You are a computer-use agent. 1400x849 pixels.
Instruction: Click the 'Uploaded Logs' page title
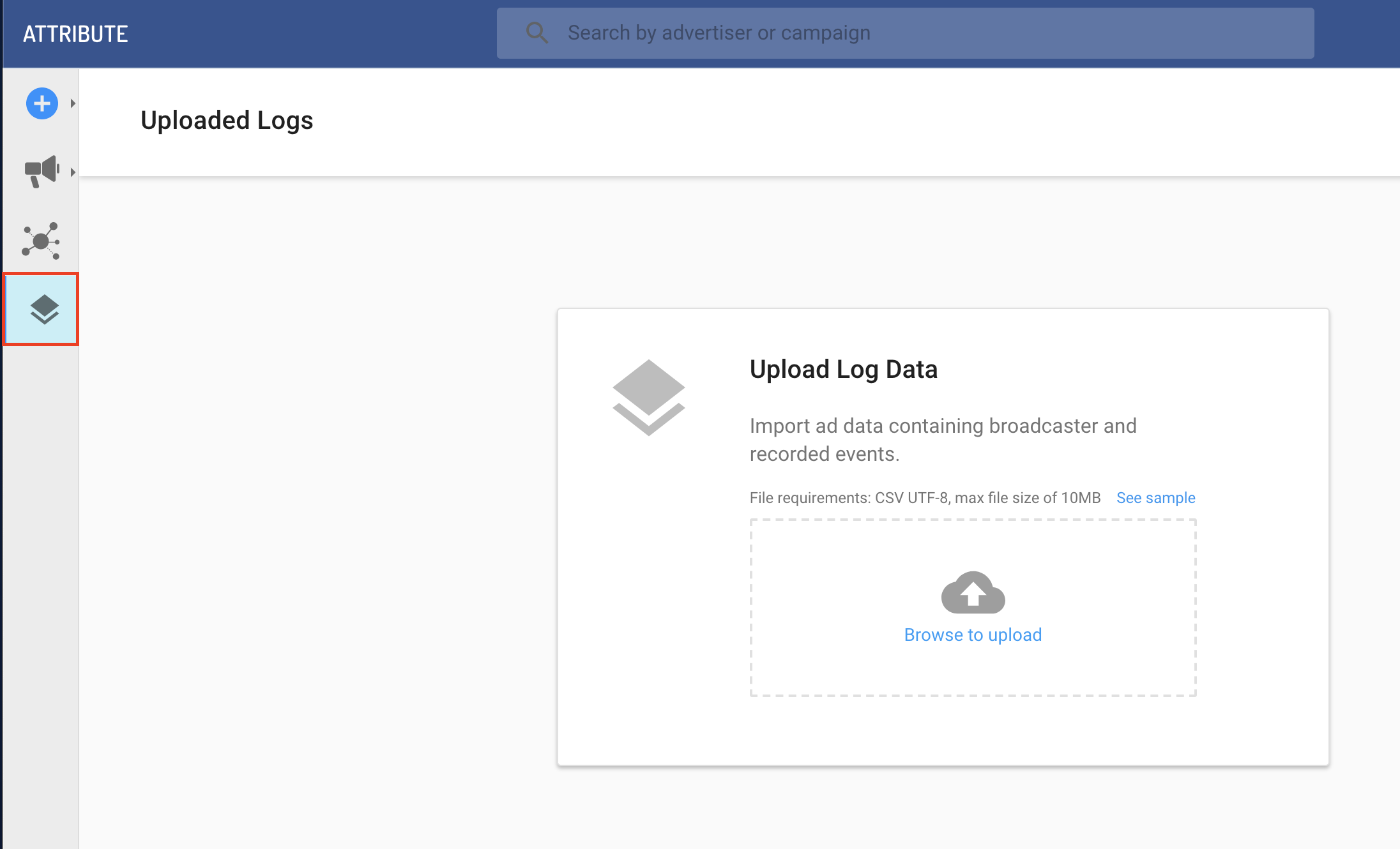pos(227,121)
